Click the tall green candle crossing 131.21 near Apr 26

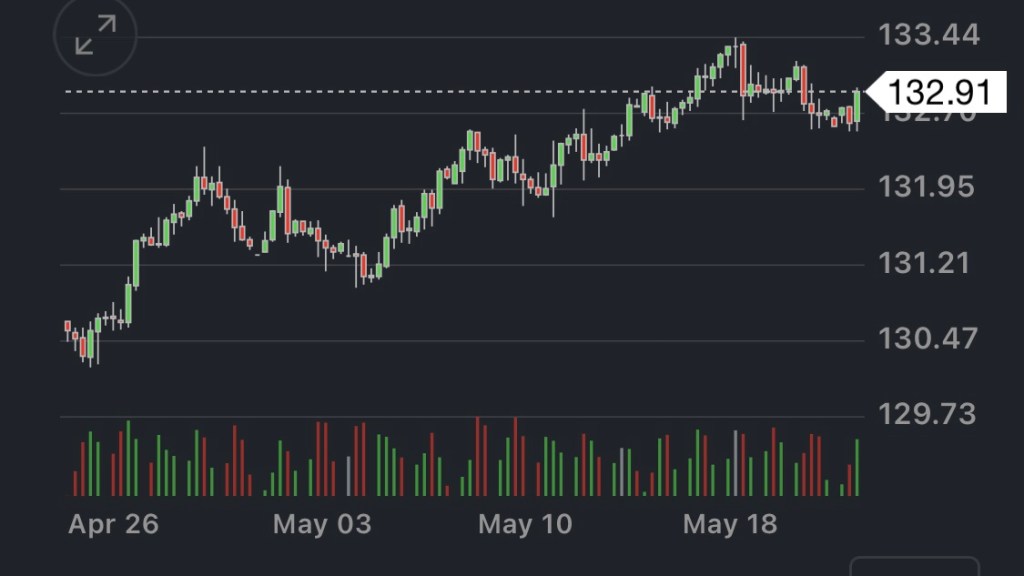(136, 262)
